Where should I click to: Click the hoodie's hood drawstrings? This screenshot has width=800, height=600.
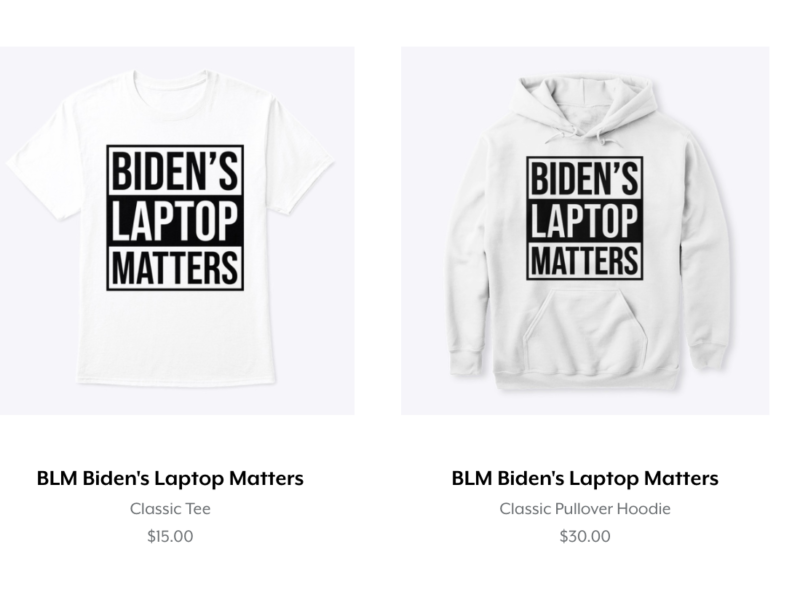click(x=579, y=134)
